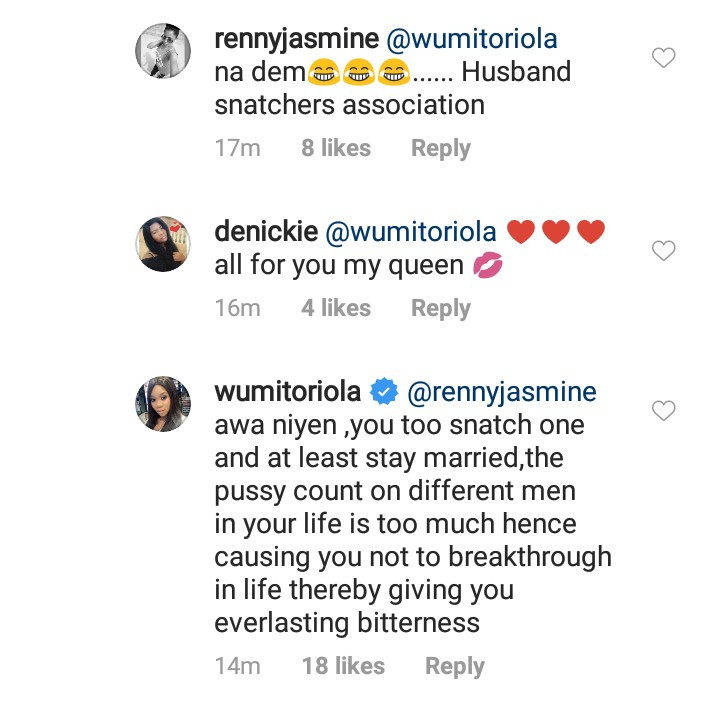This screenshot has height=708, width=720.
Task: Click the blue verified badge beside wumitoriola
Action: click(x=383, y=392)
